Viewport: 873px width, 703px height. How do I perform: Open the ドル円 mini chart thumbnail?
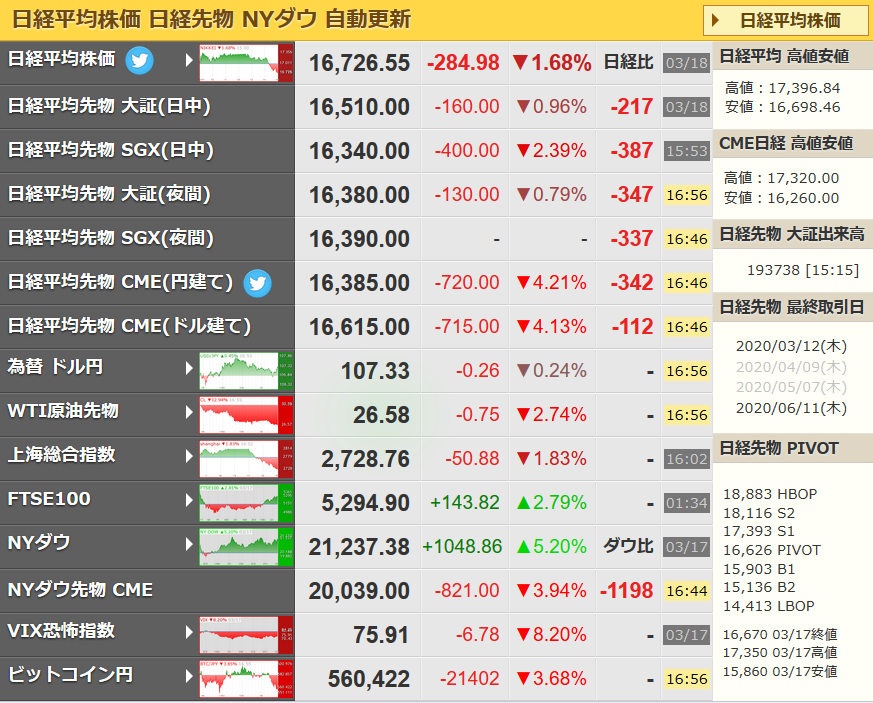(246, 371)
